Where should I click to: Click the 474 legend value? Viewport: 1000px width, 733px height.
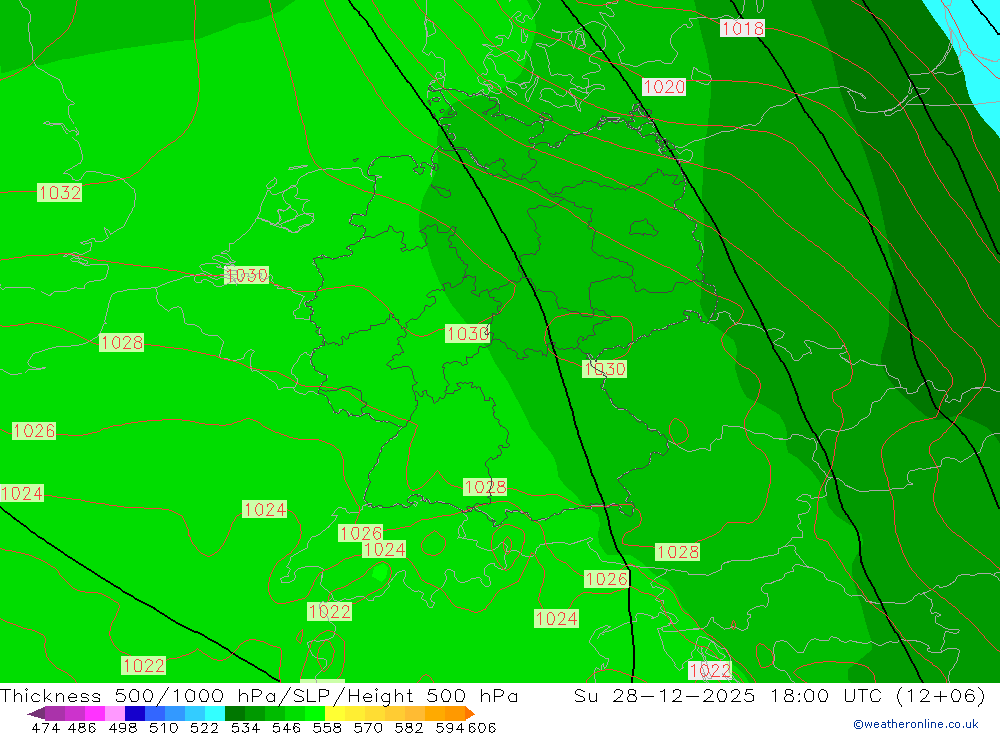[45, 727]
